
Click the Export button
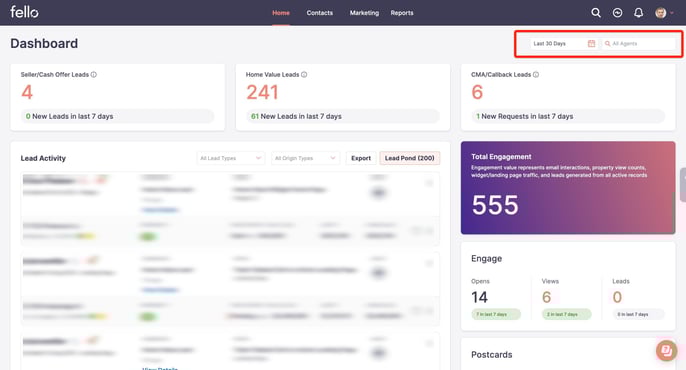tap(360, 158)
